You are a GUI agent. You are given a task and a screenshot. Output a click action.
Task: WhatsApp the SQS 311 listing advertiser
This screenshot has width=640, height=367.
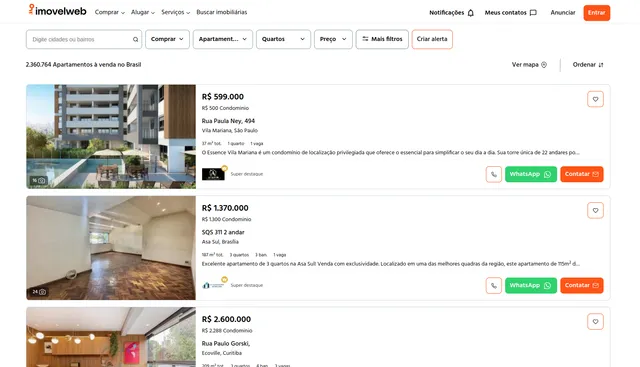click(531, 286)
